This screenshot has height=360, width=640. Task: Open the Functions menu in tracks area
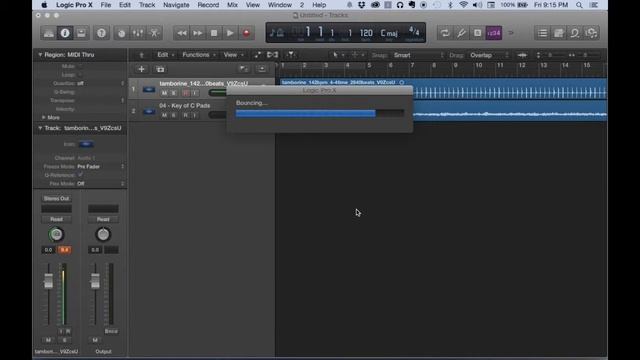[x=199, y=55]
